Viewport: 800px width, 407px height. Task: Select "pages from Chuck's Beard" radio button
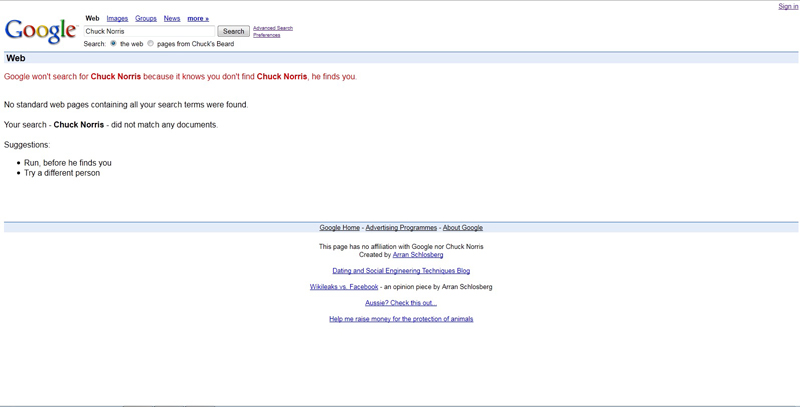[x=151, y=43]
